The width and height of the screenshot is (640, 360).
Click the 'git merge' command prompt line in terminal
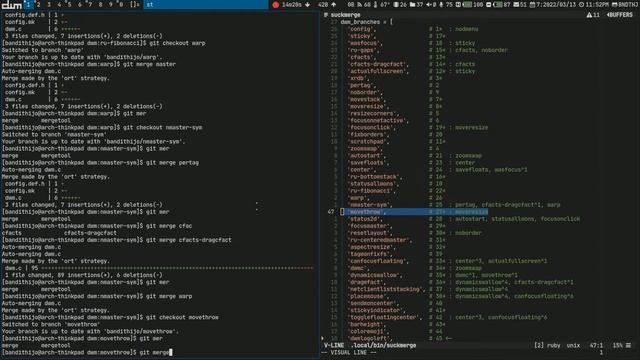pos(87,352)
